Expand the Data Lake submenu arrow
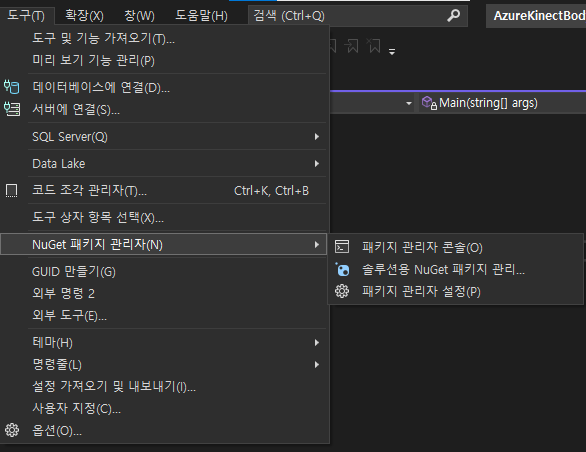Screen dimensions: 586x452 pyautogui.click(x=317, y=164)
